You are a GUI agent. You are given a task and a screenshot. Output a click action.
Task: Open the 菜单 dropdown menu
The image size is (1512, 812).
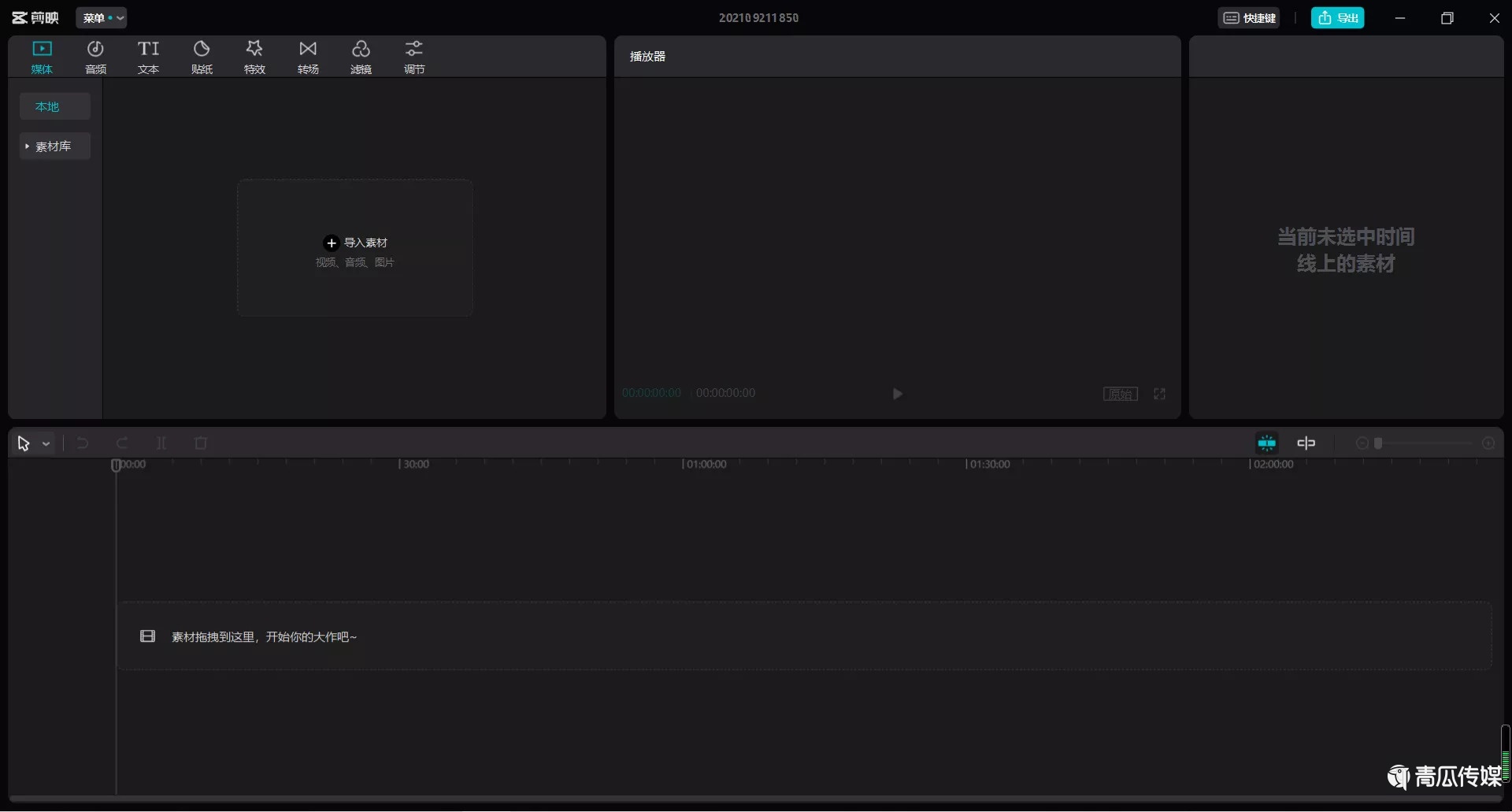102,18
